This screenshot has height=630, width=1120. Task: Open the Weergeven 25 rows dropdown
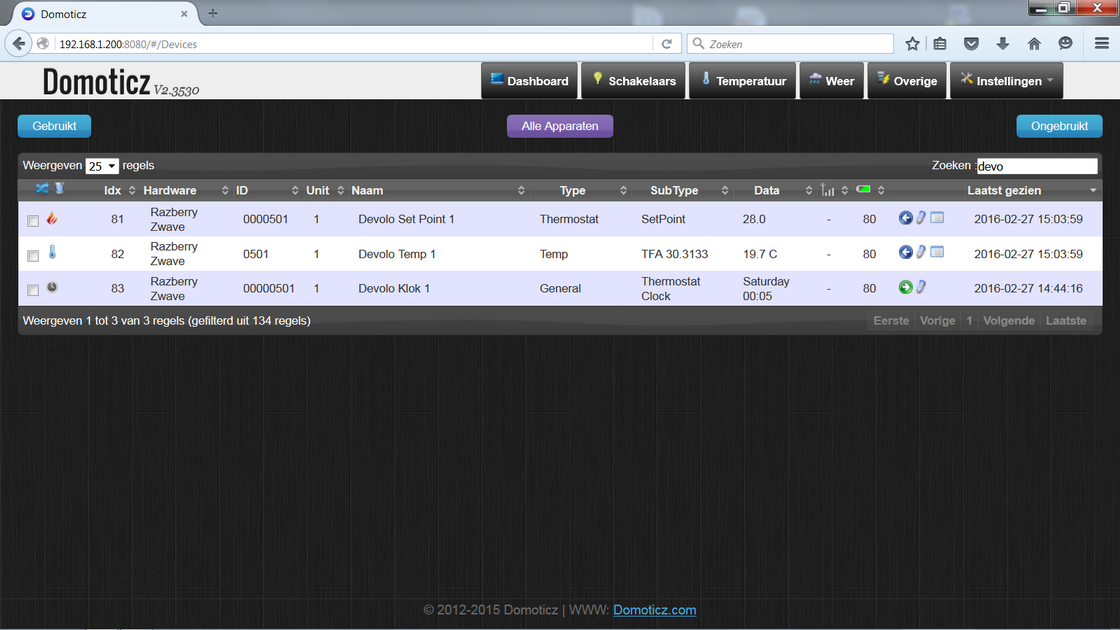click(102, 166)
